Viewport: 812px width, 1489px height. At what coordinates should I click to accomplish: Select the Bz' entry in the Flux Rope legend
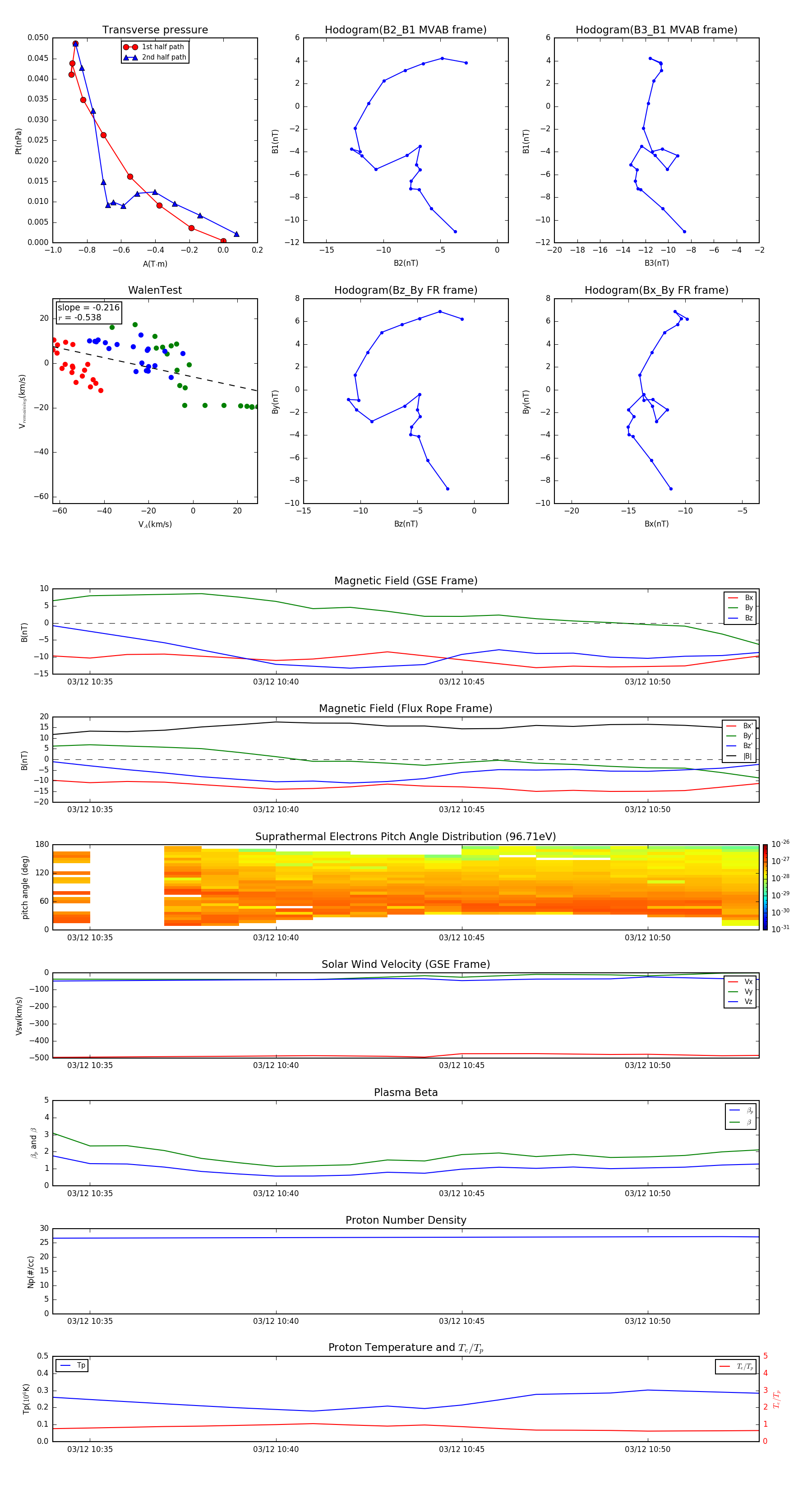740,746
